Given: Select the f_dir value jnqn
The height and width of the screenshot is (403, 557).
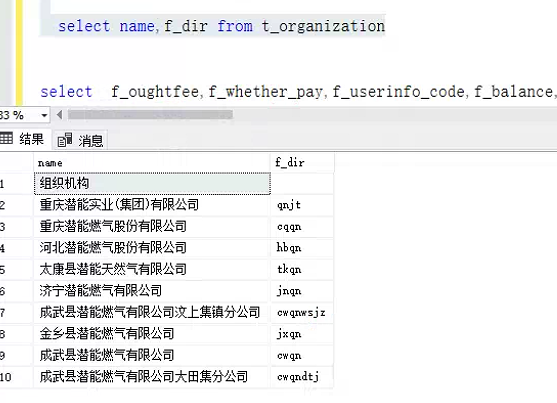Looking at the screenshot, I should pyautogui.click(x=302, y=291).
